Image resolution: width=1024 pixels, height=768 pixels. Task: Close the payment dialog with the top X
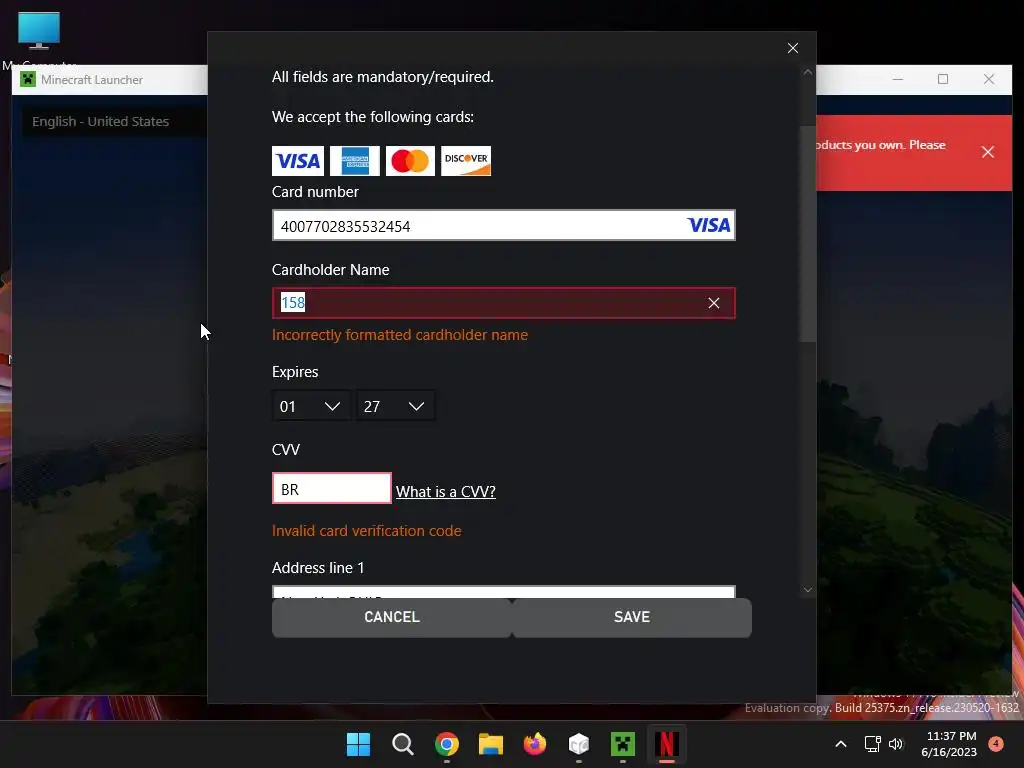coord(793,48)
